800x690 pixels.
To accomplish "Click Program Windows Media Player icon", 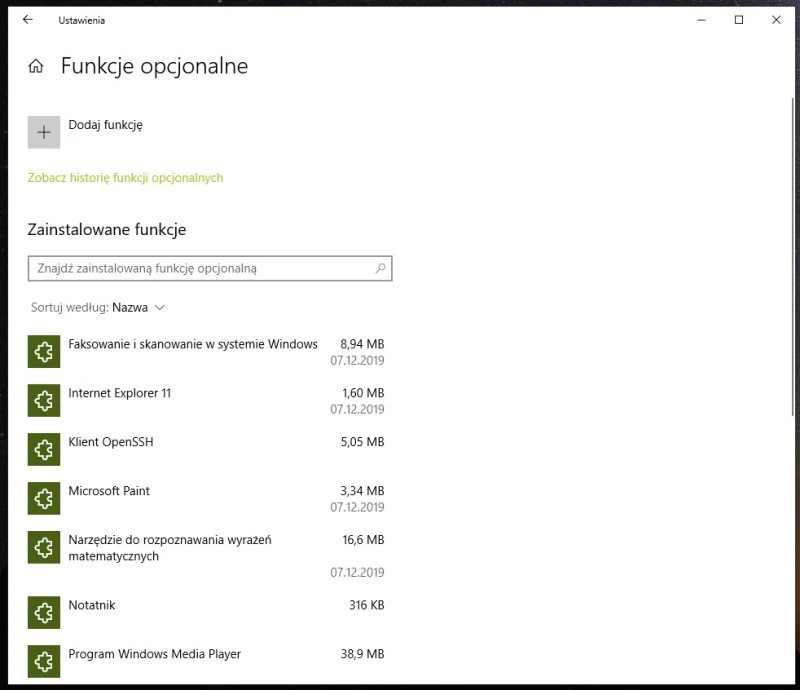I will (43, 661).
